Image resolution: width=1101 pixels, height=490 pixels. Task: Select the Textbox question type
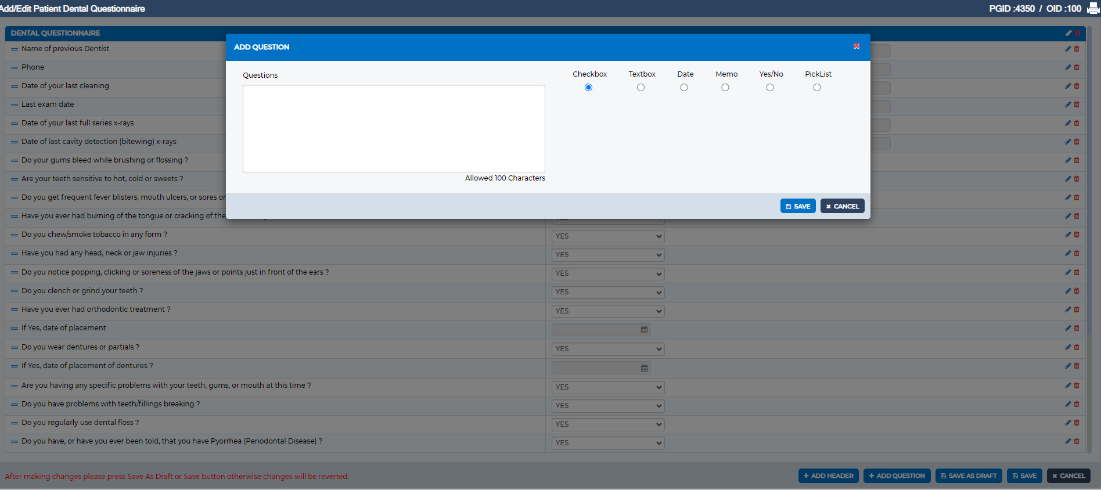640,87
